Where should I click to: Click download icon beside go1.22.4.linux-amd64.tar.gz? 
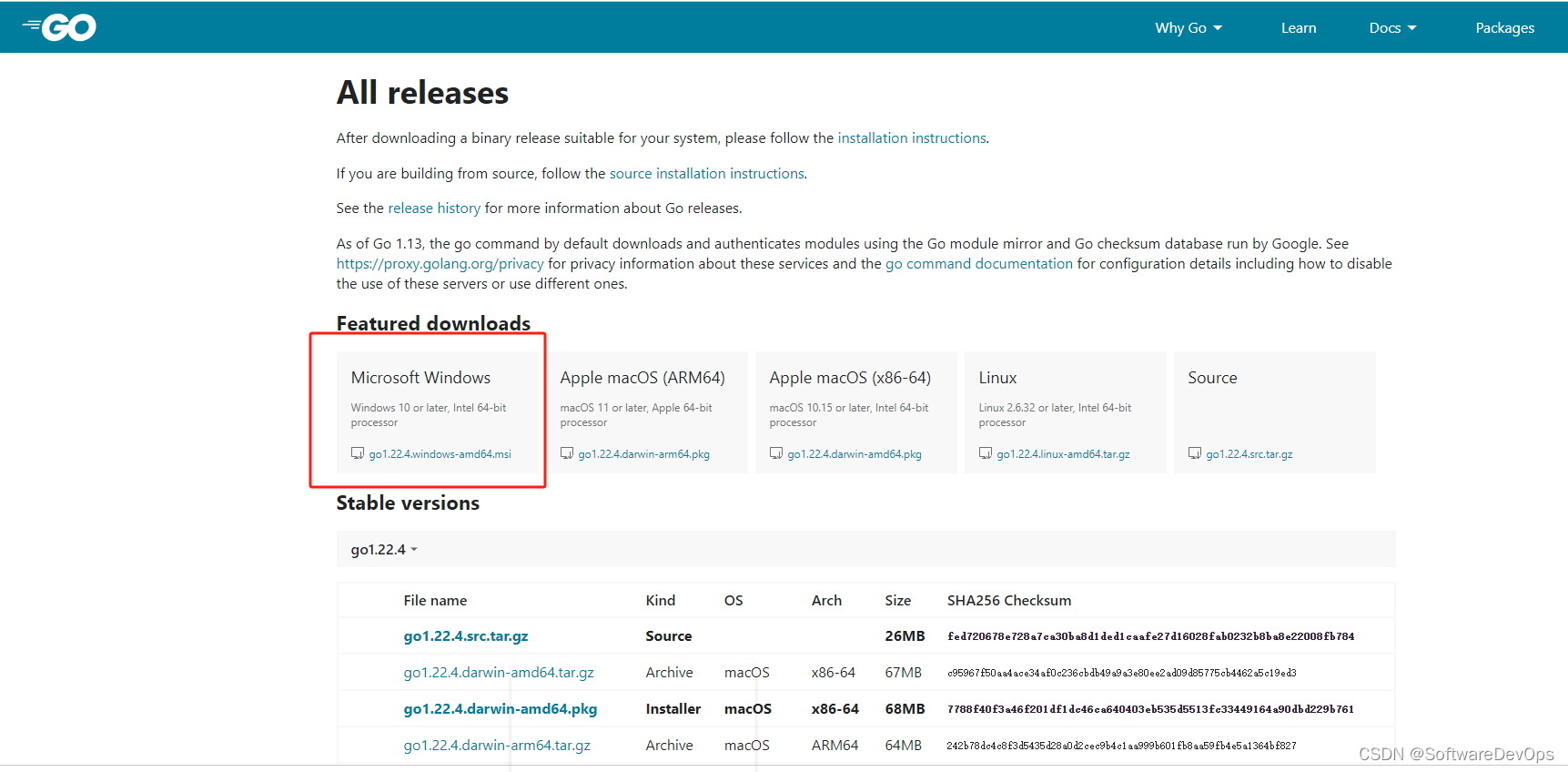986,453
